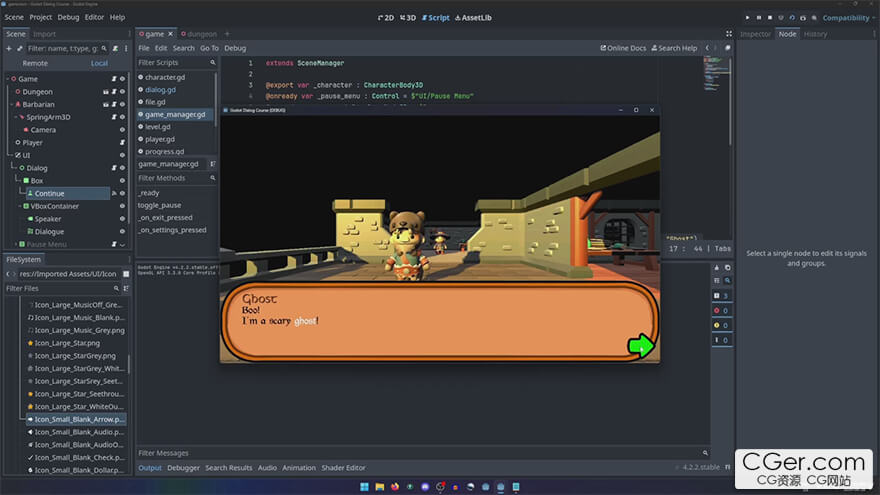Toggle visibility of SpringArm3D
The image size is (880, 495).
[x=122, y=117]
